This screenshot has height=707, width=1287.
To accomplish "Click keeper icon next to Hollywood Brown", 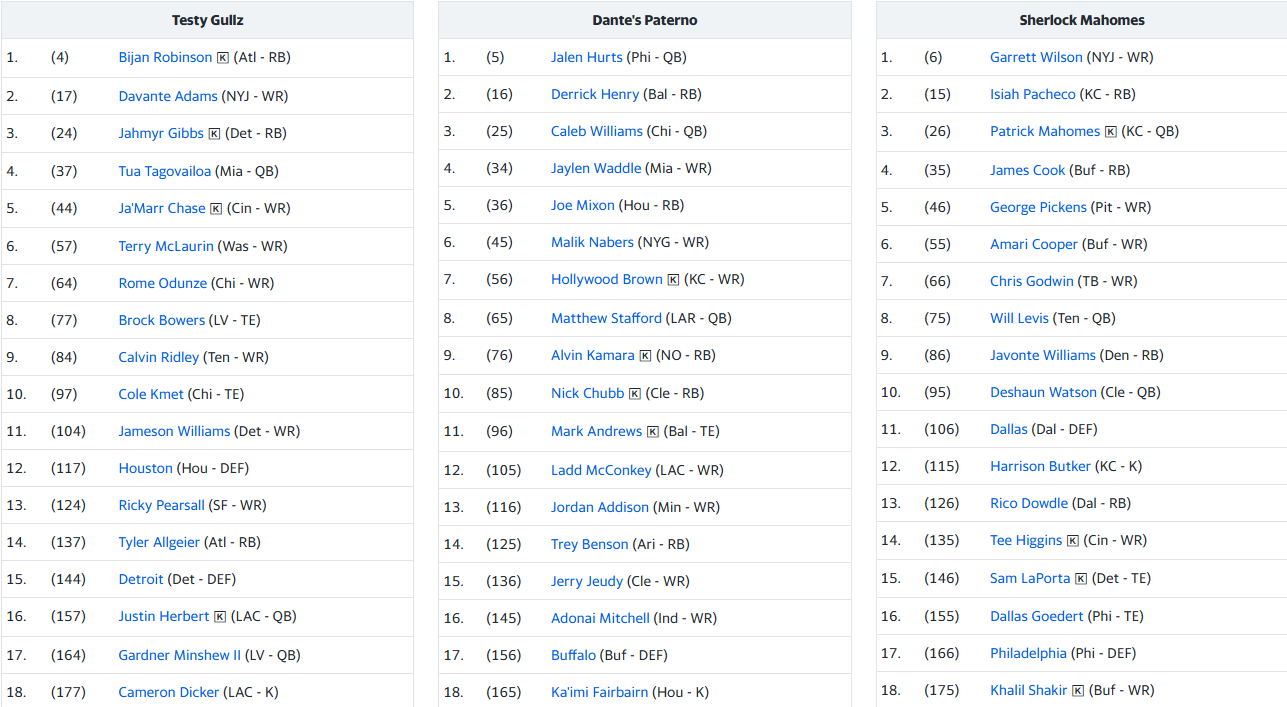I will (673, 280).
